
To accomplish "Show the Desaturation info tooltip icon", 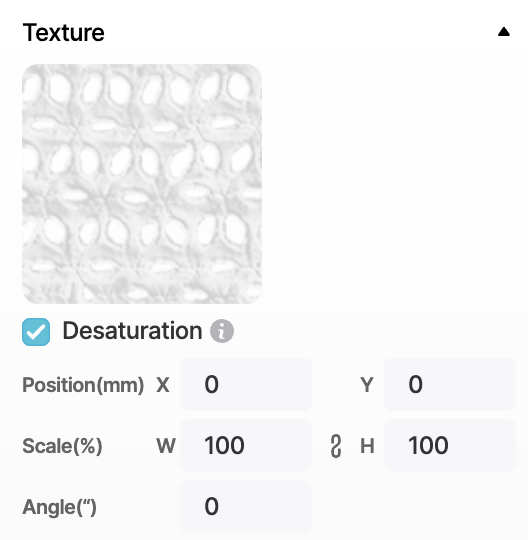I will click(x=222, y=331).
